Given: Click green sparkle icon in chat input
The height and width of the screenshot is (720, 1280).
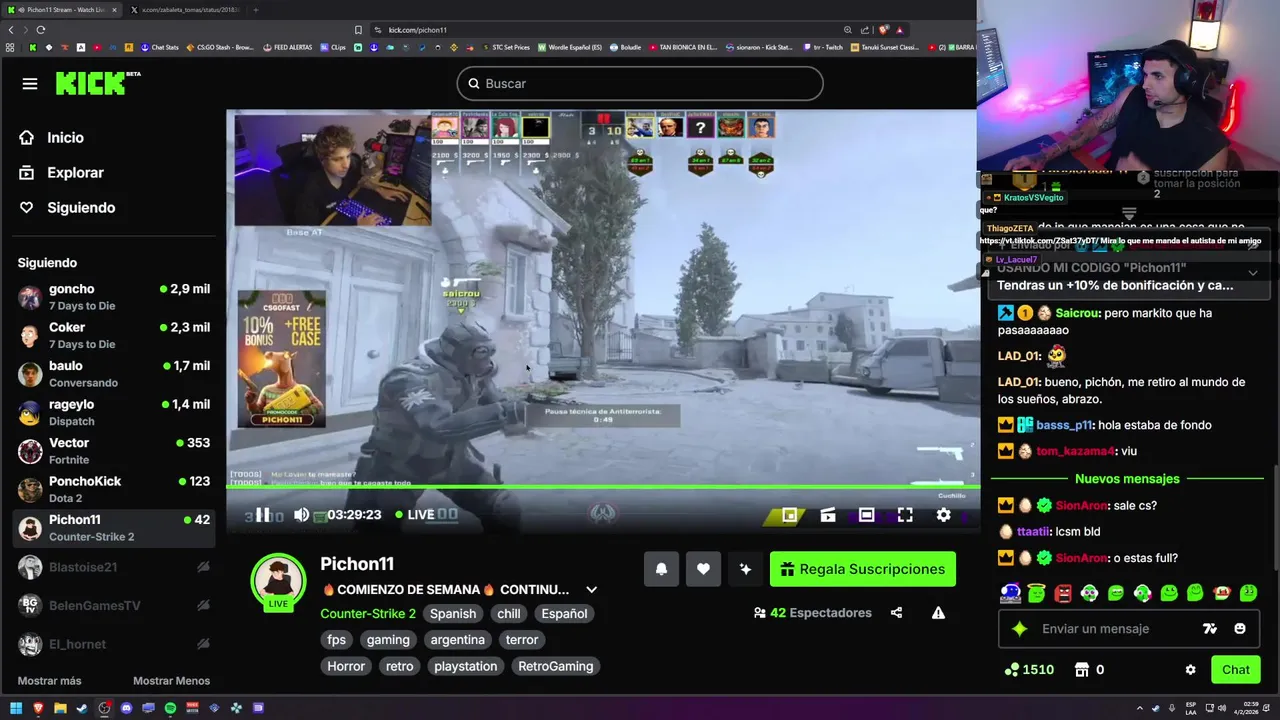Looking at the screenshot, I should coord(1019,629).
